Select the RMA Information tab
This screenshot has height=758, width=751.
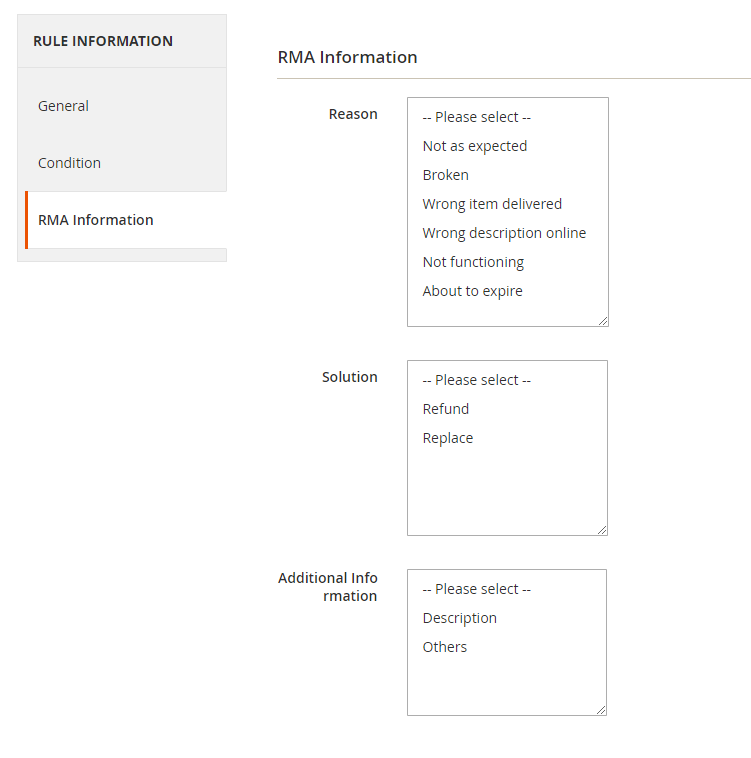[x=96, y=220]
